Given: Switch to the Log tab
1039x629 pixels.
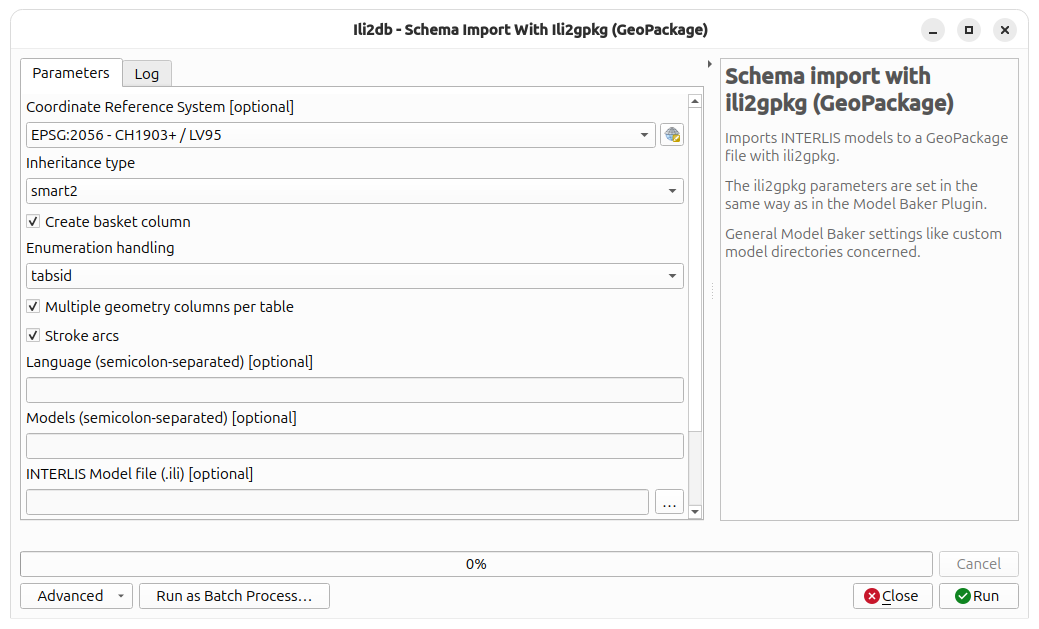Looking at the screenshot, I should (x=147, y=74).
